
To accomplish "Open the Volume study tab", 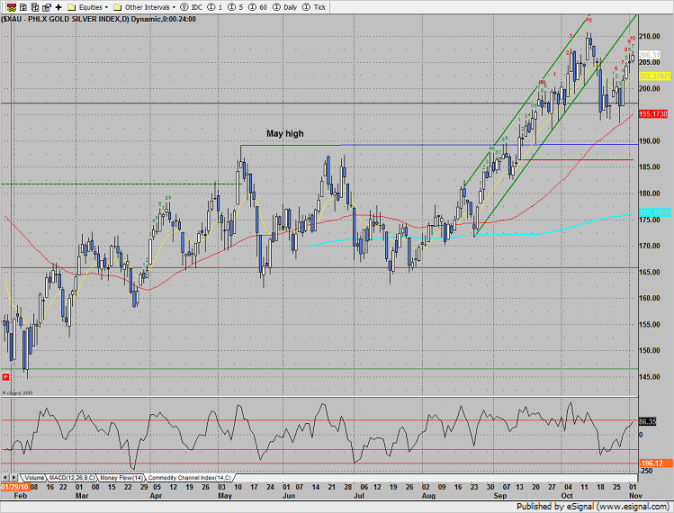I will [34, 478].
